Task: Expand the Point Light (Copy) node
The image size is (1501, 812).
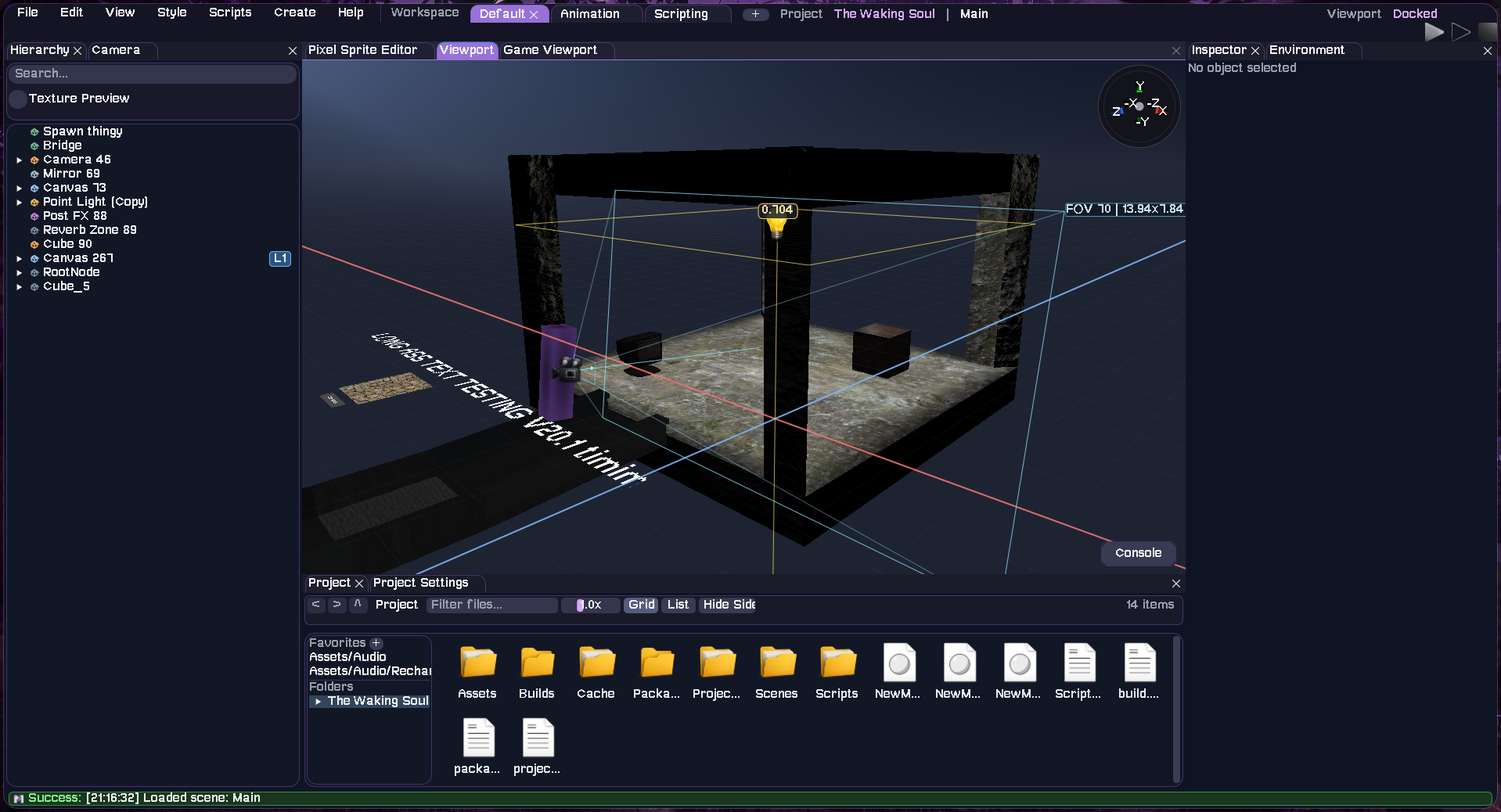Action: (x=19, y=202)
